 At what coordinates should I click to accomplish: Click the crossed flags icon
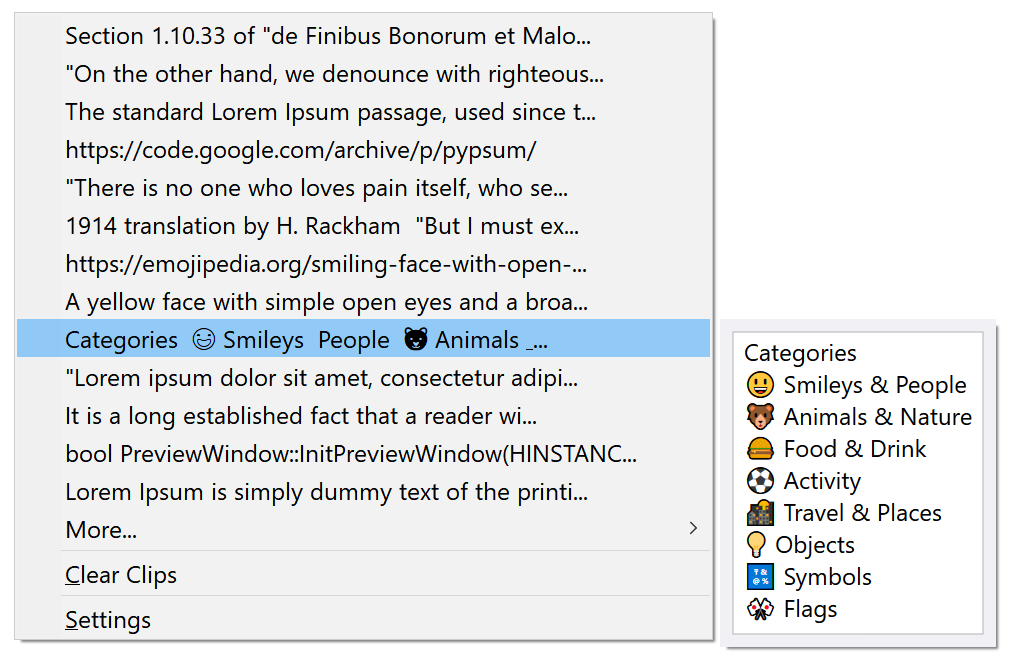[x=760, y=608]
